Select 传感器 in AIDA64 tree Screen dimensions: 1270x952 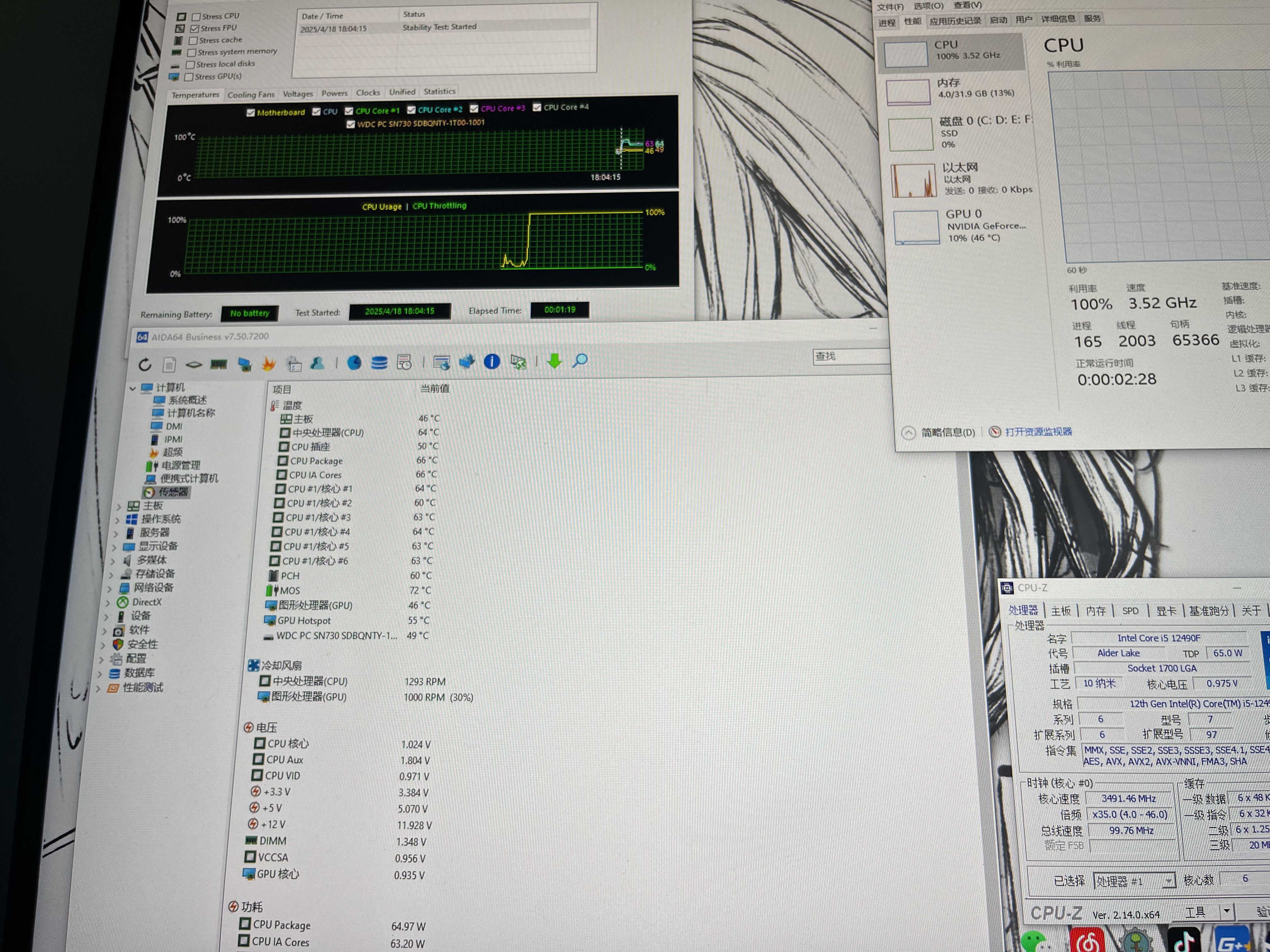pos(167,492)
